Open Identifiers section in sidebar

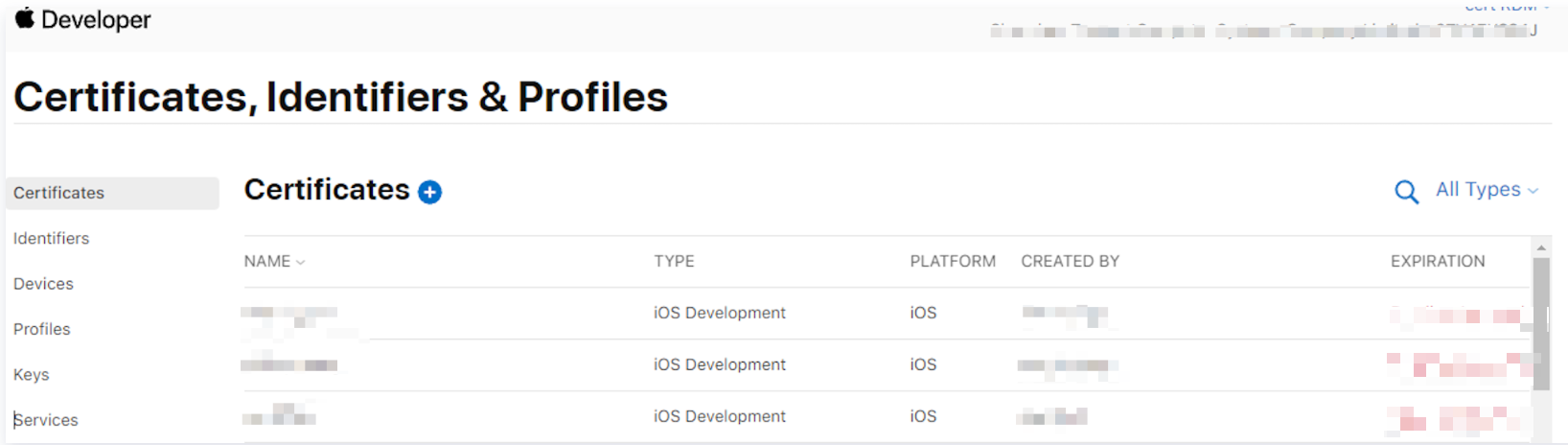[x=51, y=239]
